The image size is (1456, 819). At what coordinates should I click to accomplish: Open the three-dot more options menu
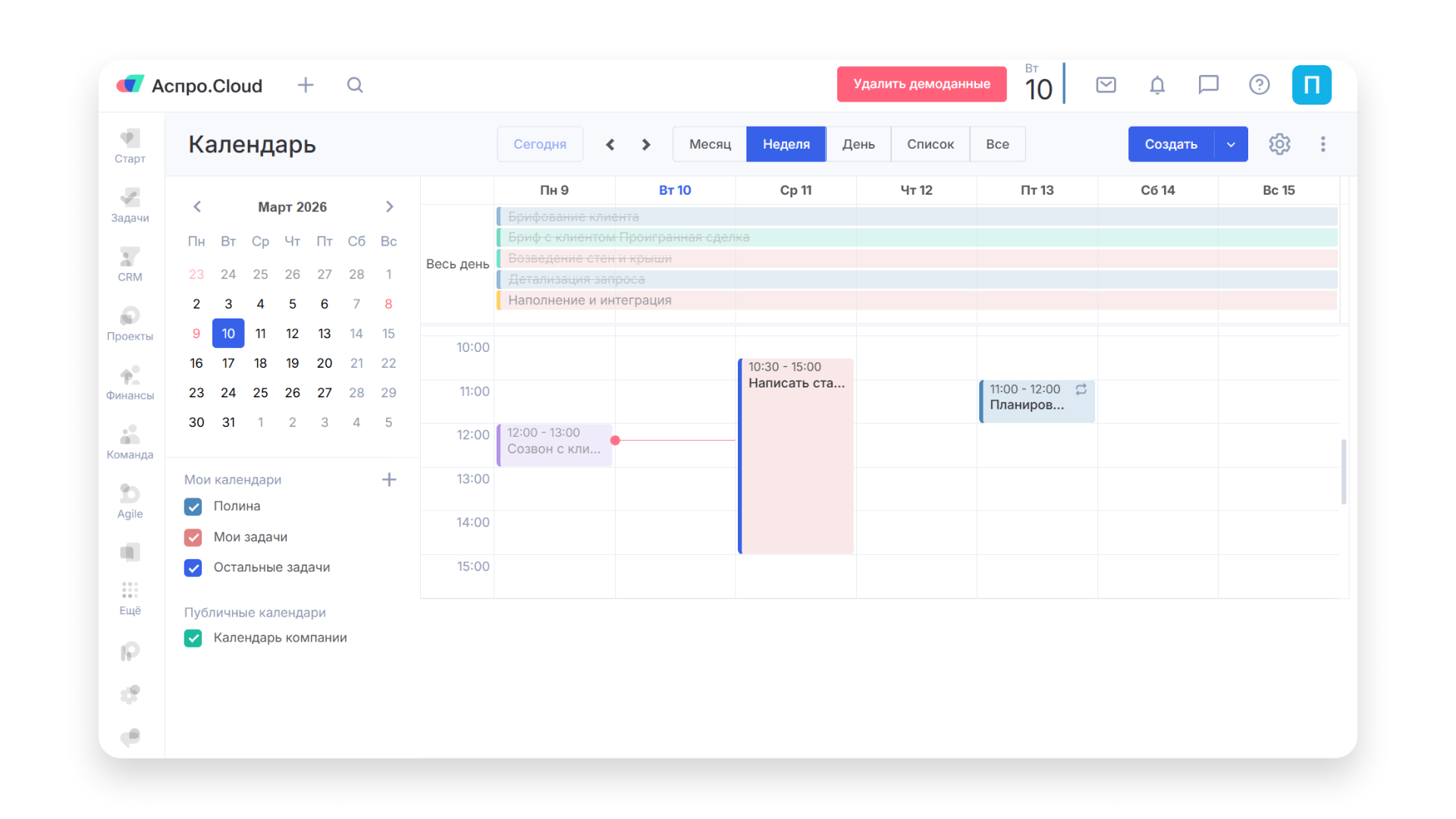(1323, 144)
